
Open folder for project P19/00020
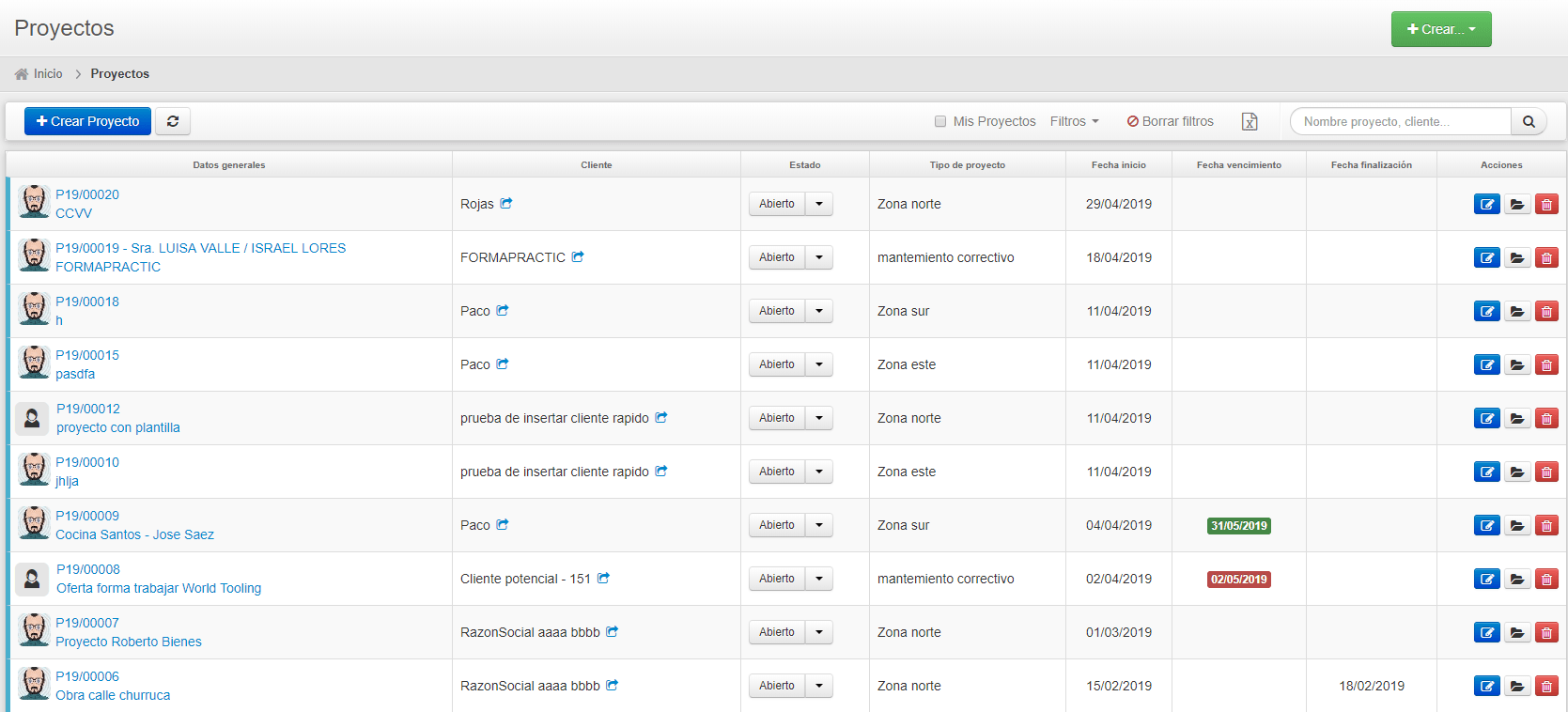coord(1517,204)
